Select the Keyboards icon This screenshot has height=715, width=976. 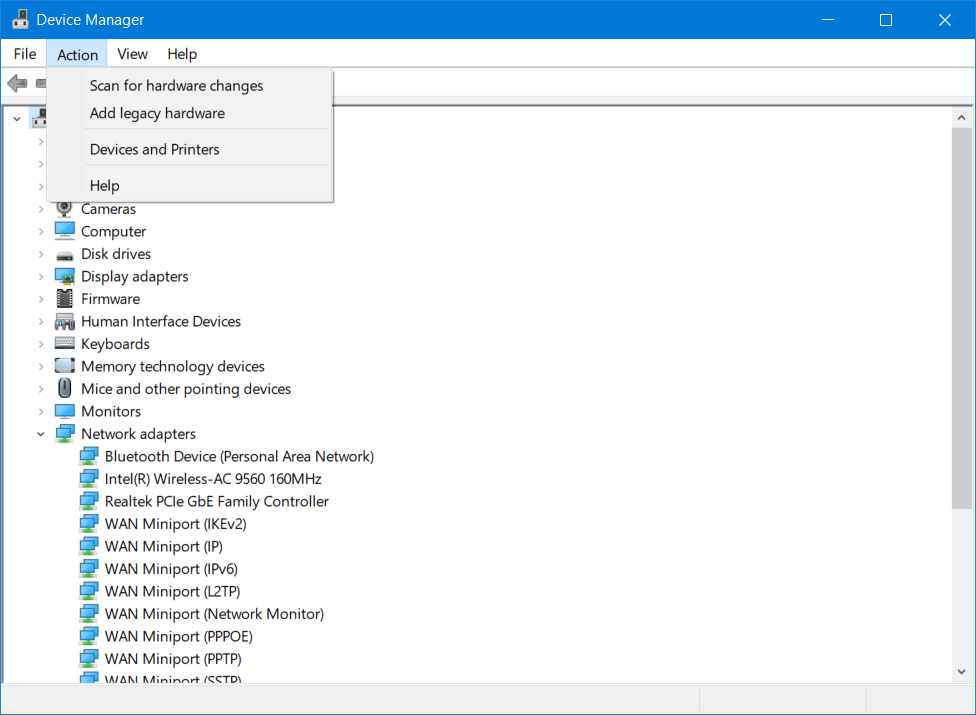pos(64,343)
